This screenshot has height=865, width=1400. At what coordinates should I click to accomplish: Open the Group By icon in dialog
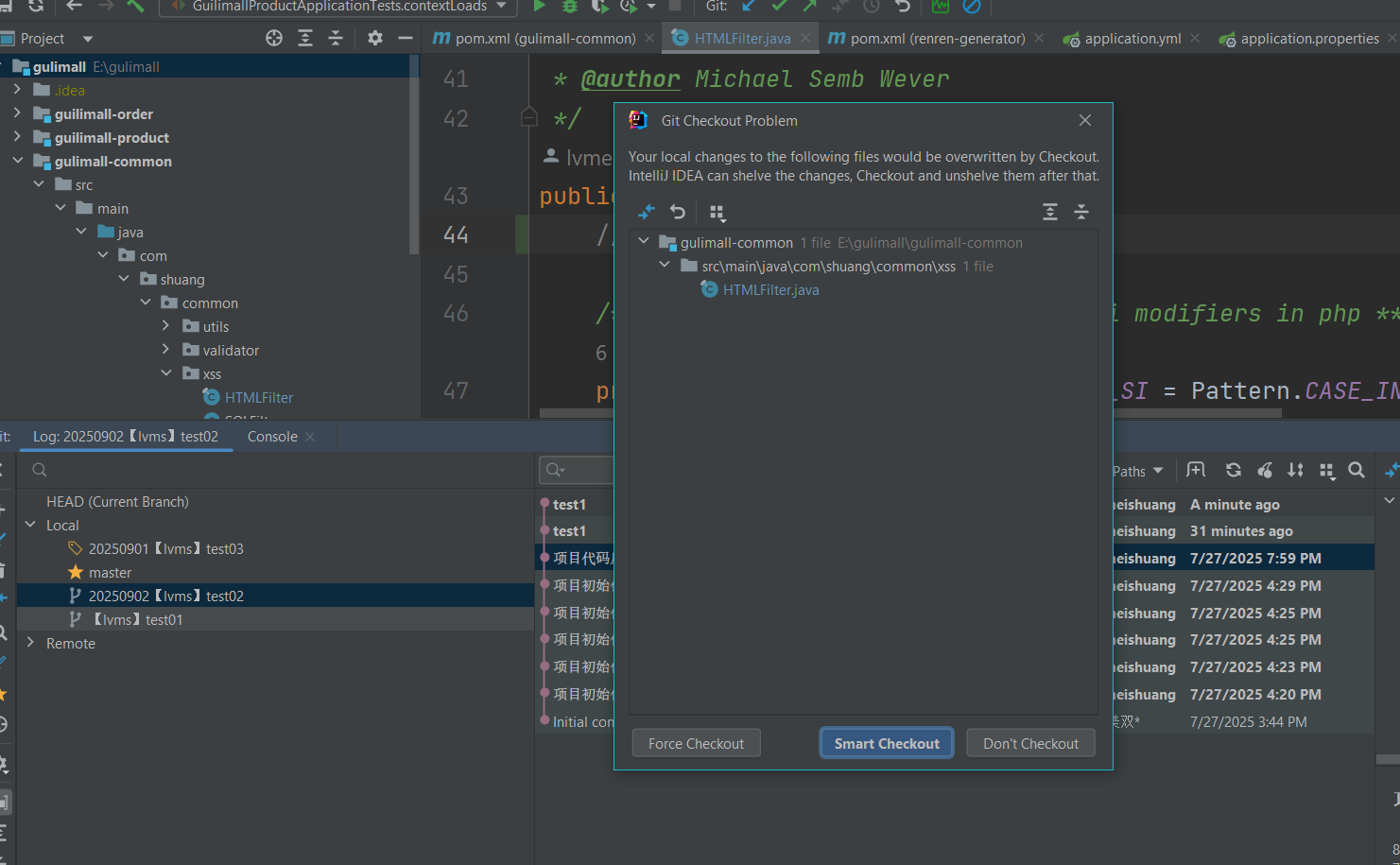717,213
